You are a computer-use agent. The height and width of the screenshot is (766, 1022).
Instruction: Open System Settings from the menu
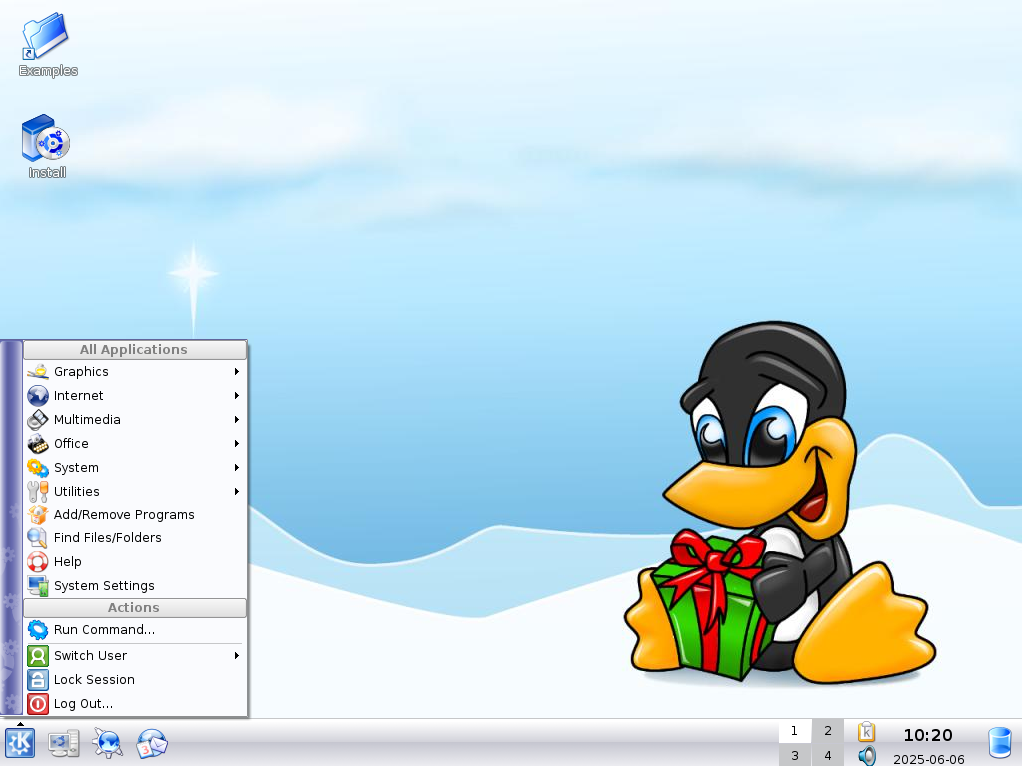pyautogui.click(x=135, y=585)
